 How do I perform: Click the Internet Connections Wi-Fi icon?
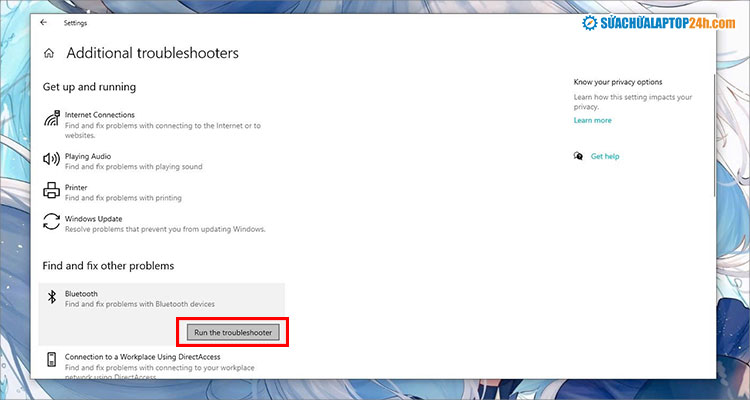52,120
